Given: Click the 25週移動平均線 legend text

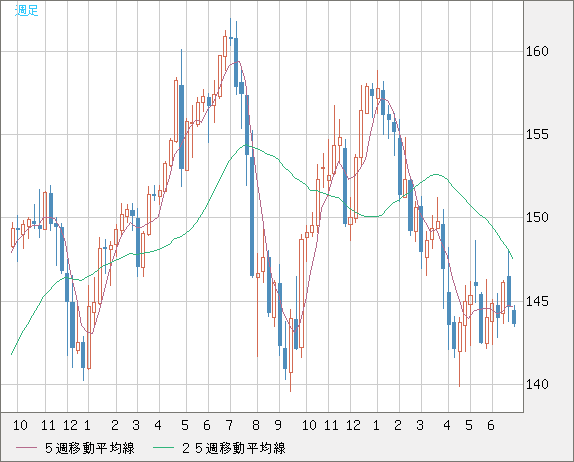Looking at the screenshot, I should (x=234, y=448).
